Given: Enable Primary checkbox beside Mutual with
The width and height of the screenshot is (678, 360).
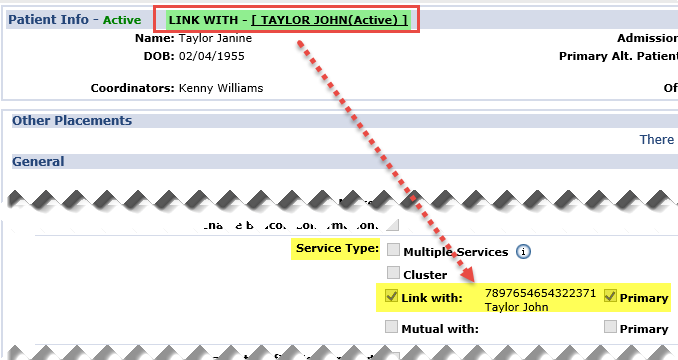Looking at the screenshot, I should click(x=610, y=326).
